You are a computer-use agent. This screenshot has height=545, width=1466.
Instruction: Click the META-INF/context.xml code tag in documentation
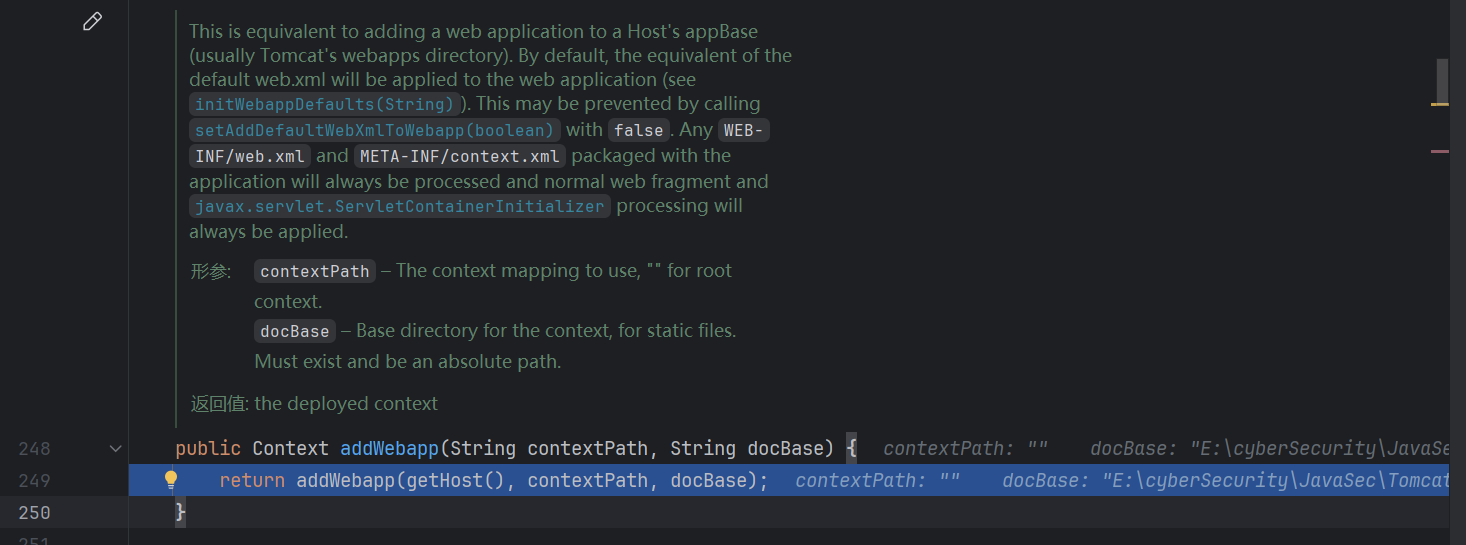[x=461, y=156]
